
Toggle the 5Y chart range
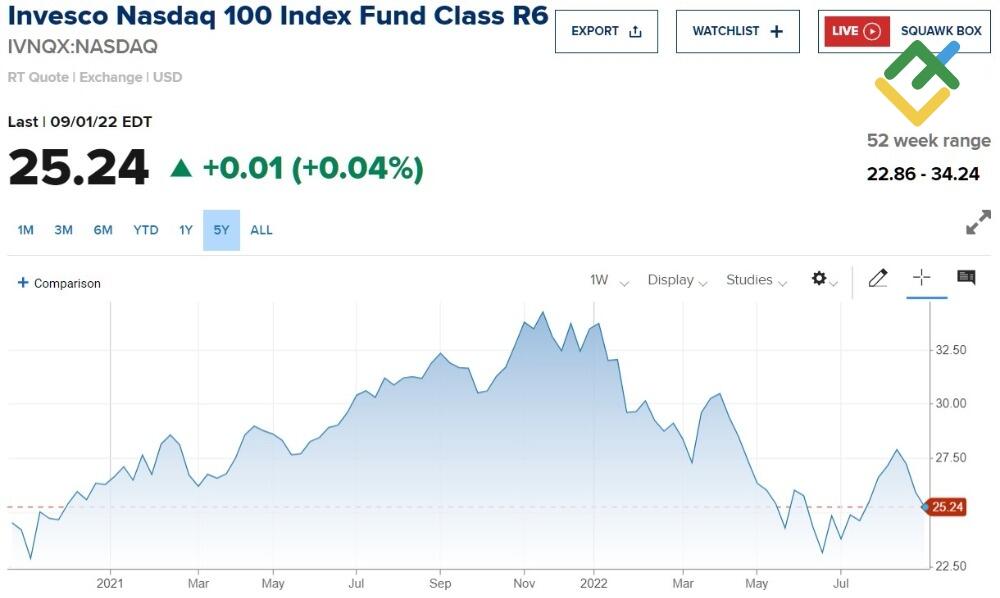coord(221,230)
